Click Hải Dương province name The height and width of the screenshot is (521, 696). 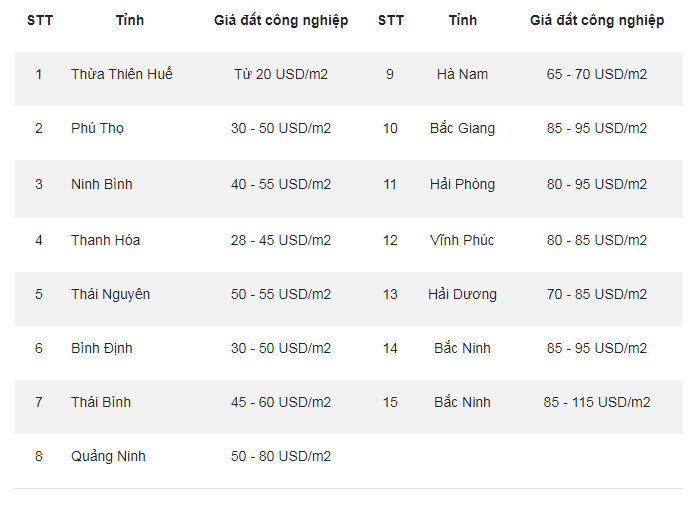coord(462,294)
